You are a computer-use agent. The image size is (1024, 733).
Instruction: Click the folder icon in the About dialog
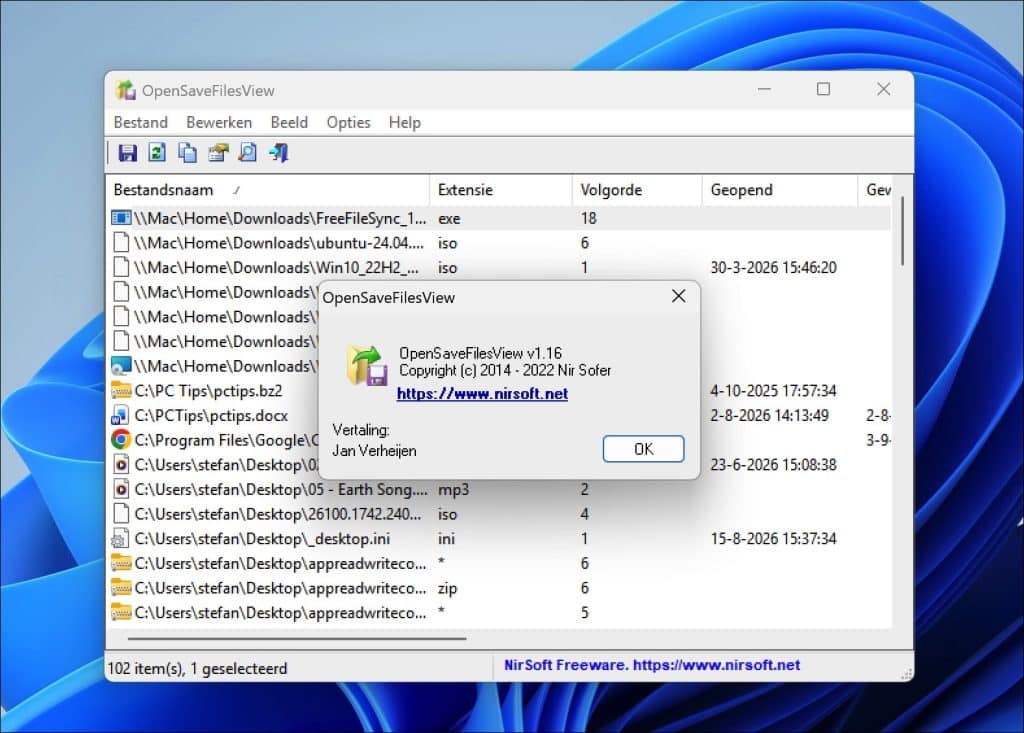[x=366, y=365]
